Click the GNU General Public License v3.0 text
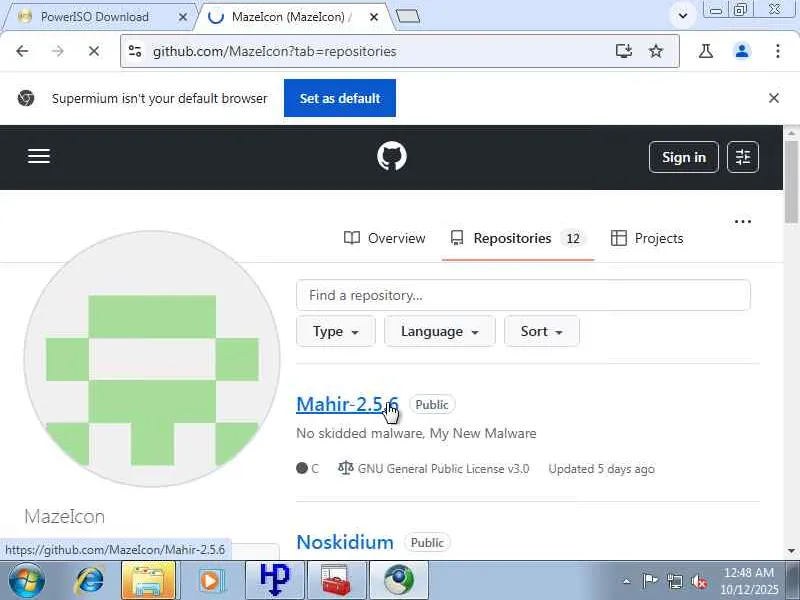This screenshot has height=600, width=800. click(443, 469)
